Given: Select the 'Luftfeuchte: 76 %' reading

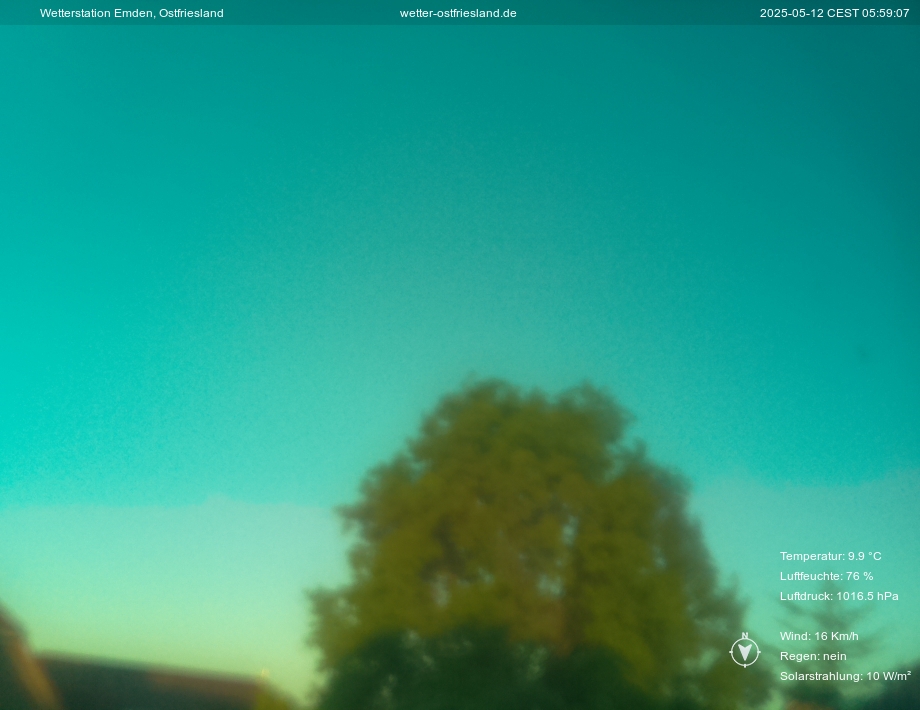Looking at the screenshot, I should [x=826, y=576].
